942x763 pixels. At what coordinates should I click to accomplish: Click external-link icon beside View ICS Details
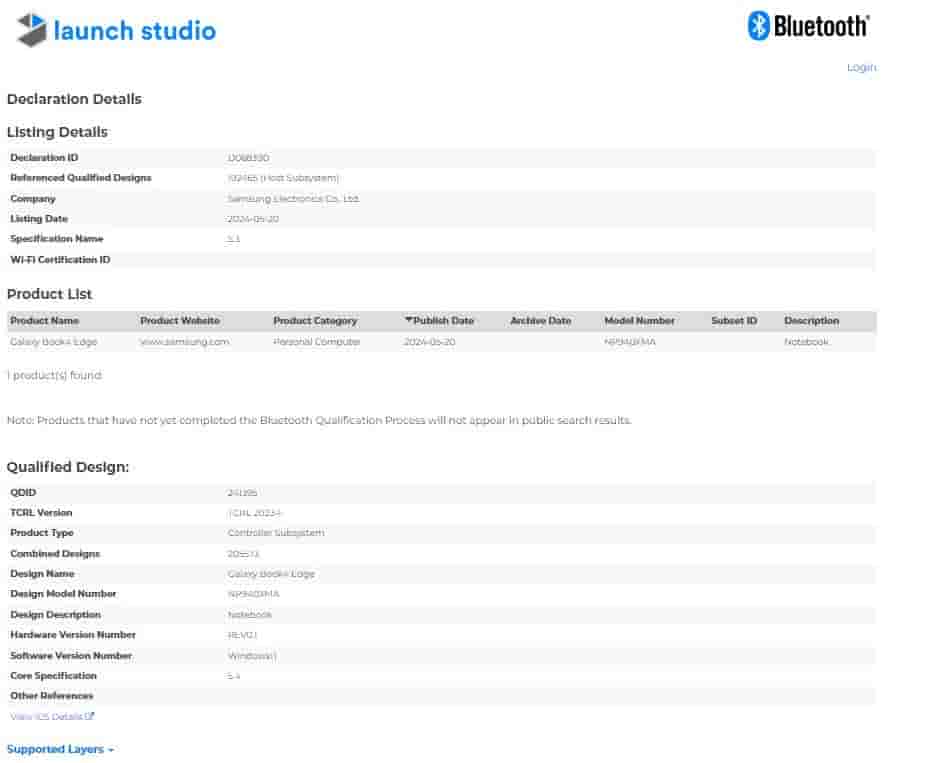click(90, 716)
